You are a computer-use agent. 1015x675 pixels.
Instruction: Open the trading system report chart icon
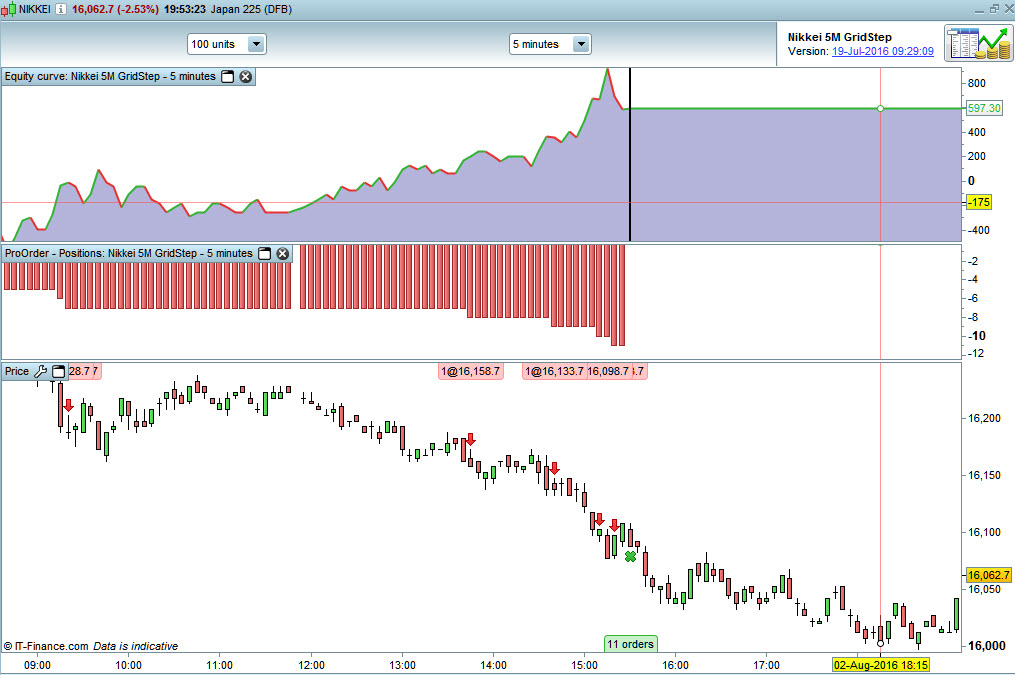tap(978, 43)
